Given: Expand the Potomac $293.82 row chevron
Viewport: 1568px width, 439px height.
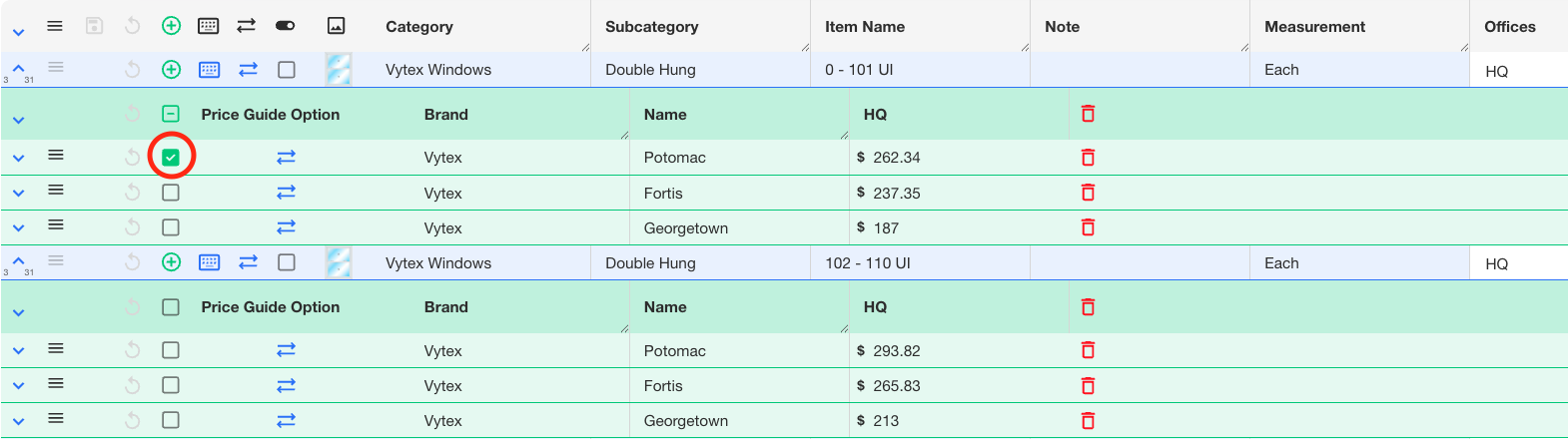Looking at the screenshot, I should pos(18,351).
